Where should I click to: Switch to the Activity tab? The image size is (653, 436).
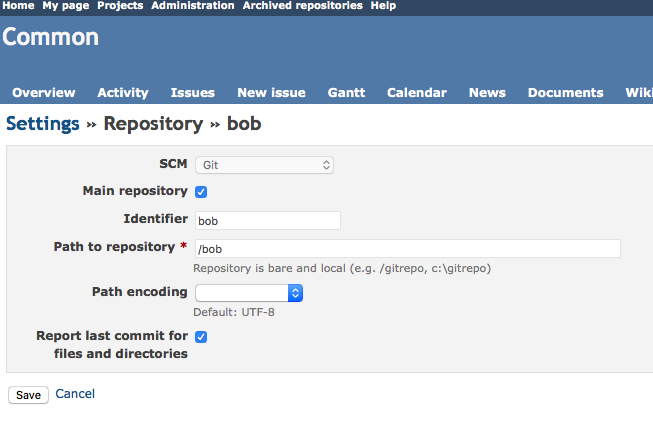123,92
